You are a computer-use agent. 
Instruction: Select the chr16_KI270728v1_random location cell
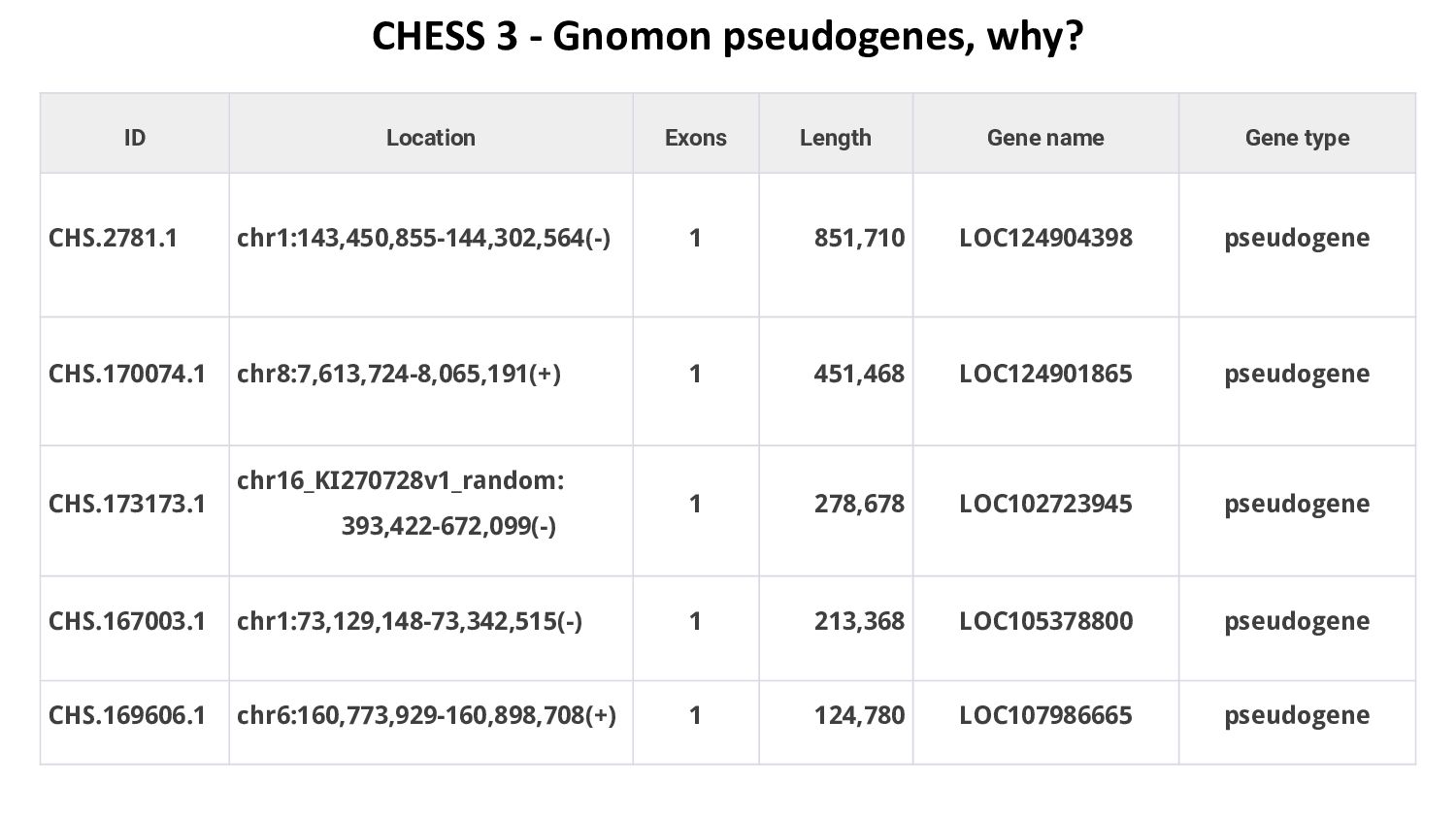click(431, 504)
